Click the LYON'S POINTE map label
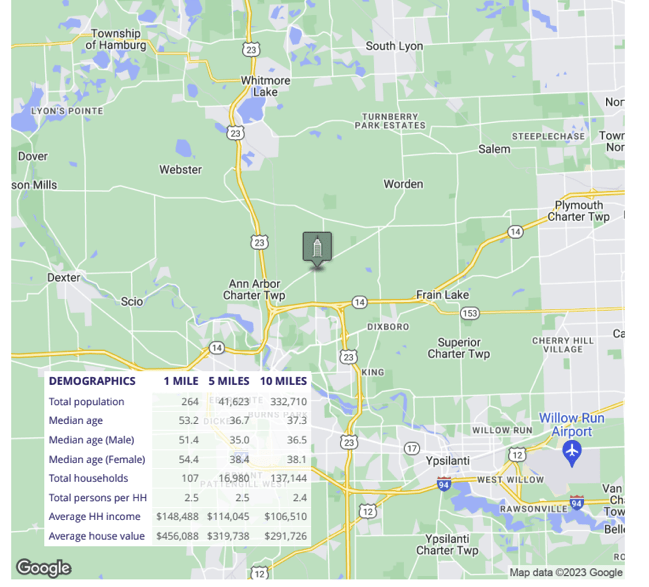Screen dimensions: 649x587 coord(67,111)
